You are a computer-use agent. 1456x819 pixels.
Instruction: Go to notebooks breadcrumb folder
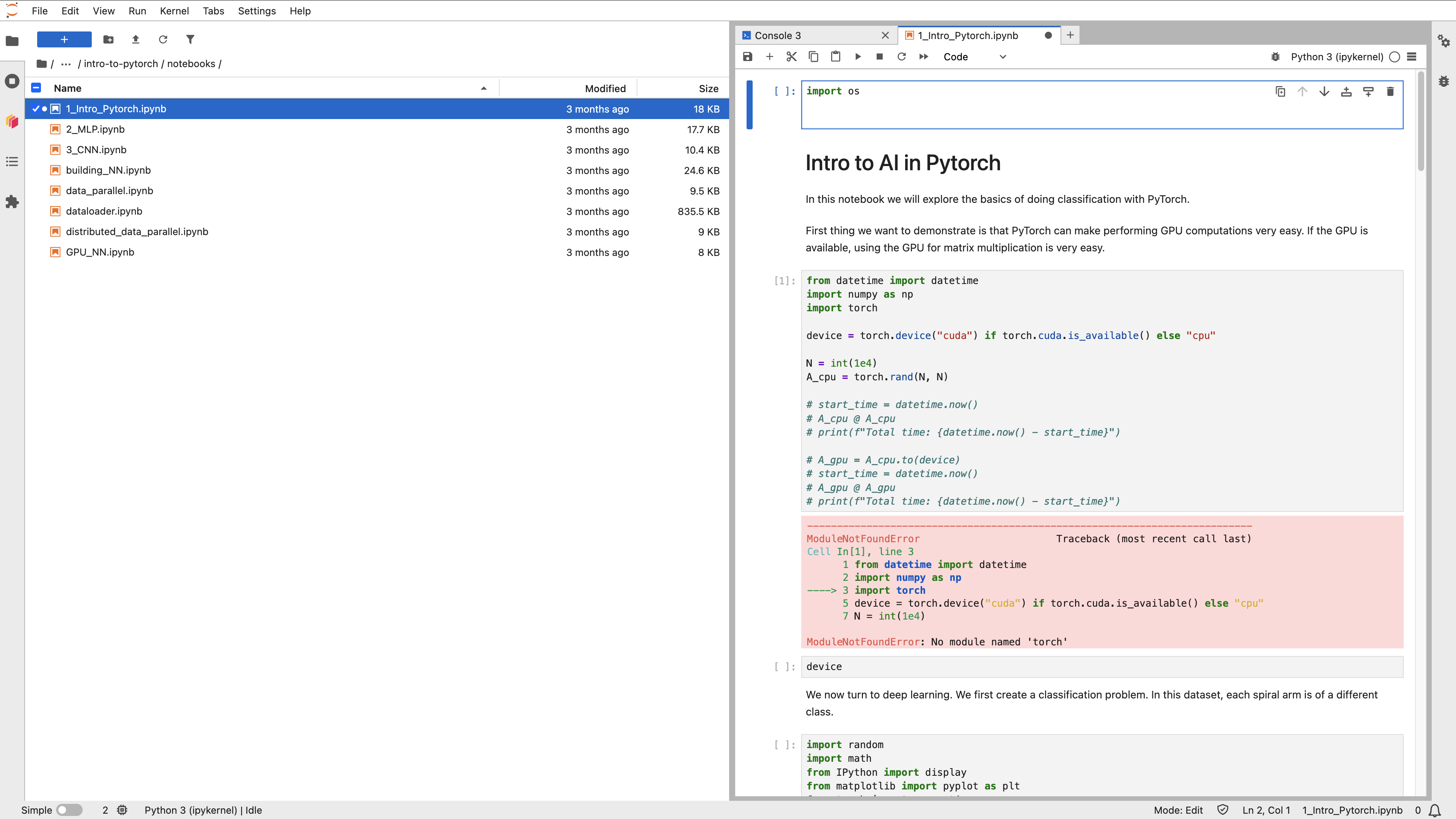pyautogui.click(x=191, y=64)
